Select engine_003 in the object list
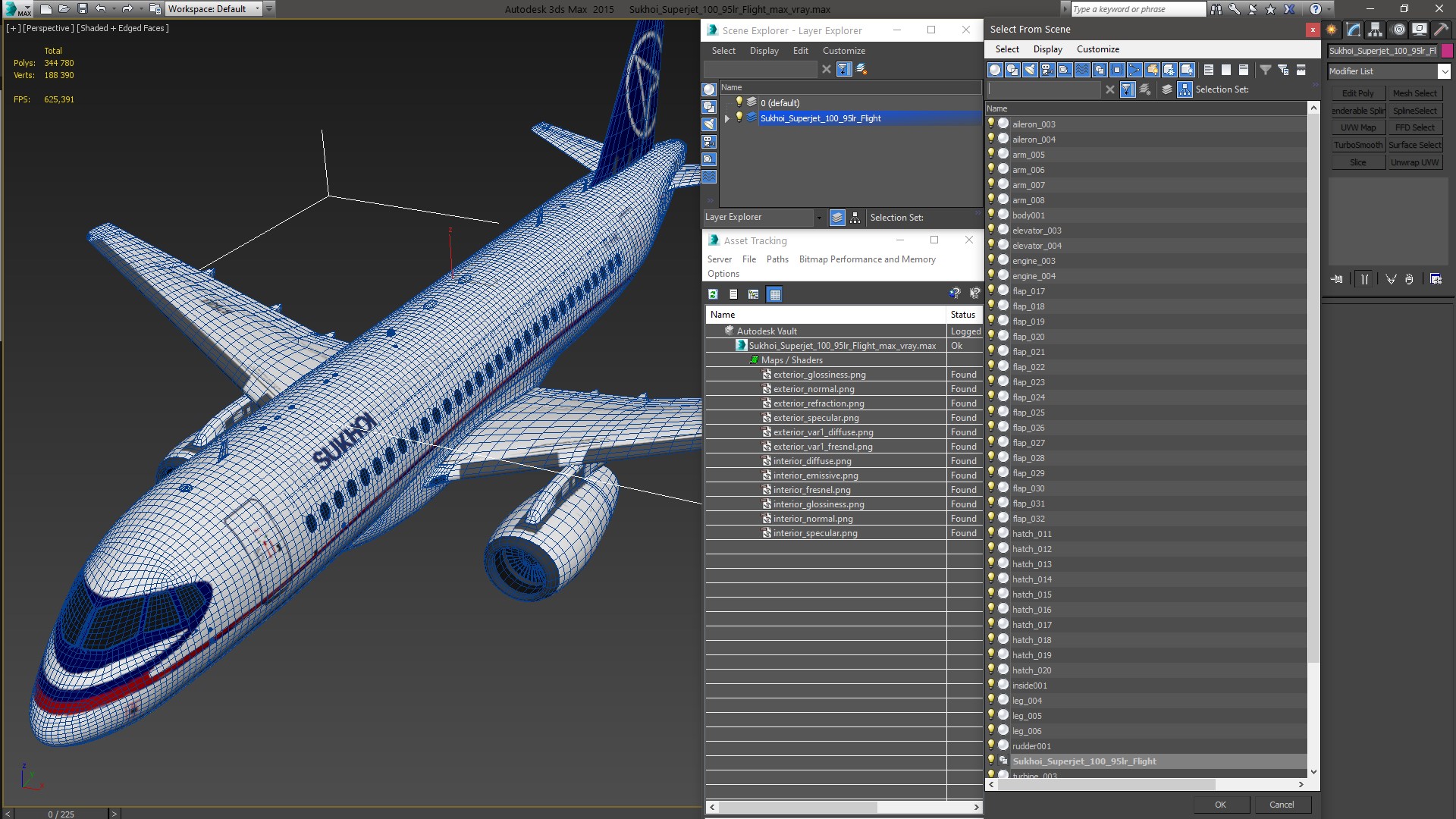This screenshot has height=819, width=1456. (x=1033, y=261)
